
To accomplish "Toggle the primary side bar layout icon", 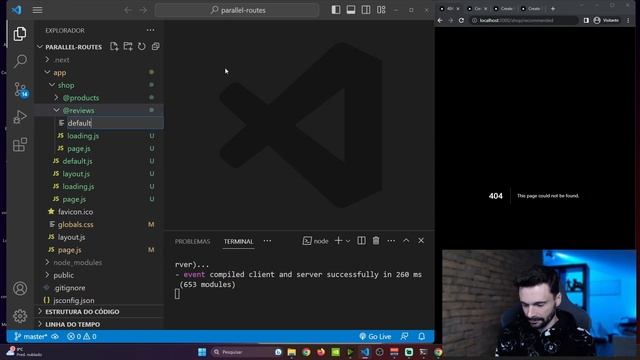I will point(336,10).
